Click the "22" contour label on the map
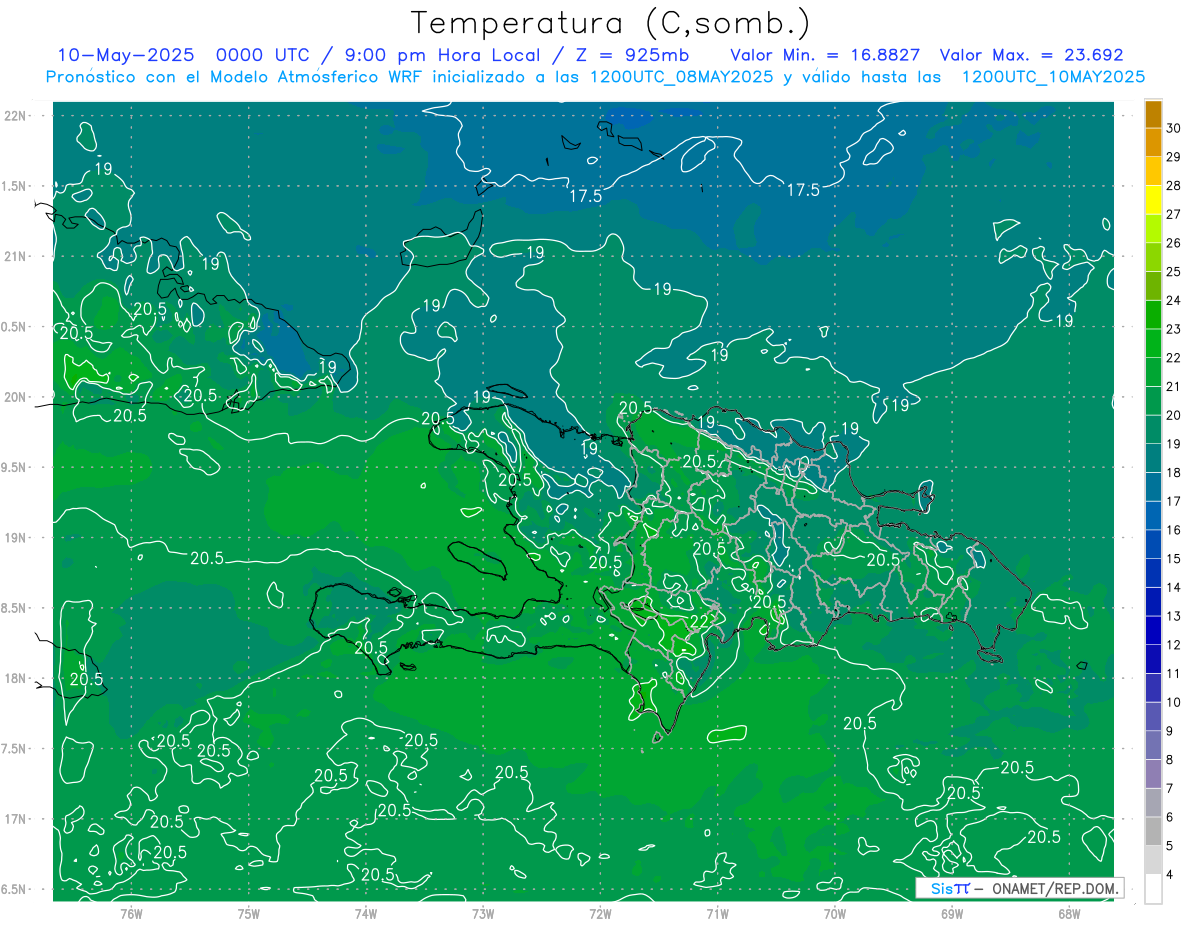The image size is (1200, 927). 701,621
